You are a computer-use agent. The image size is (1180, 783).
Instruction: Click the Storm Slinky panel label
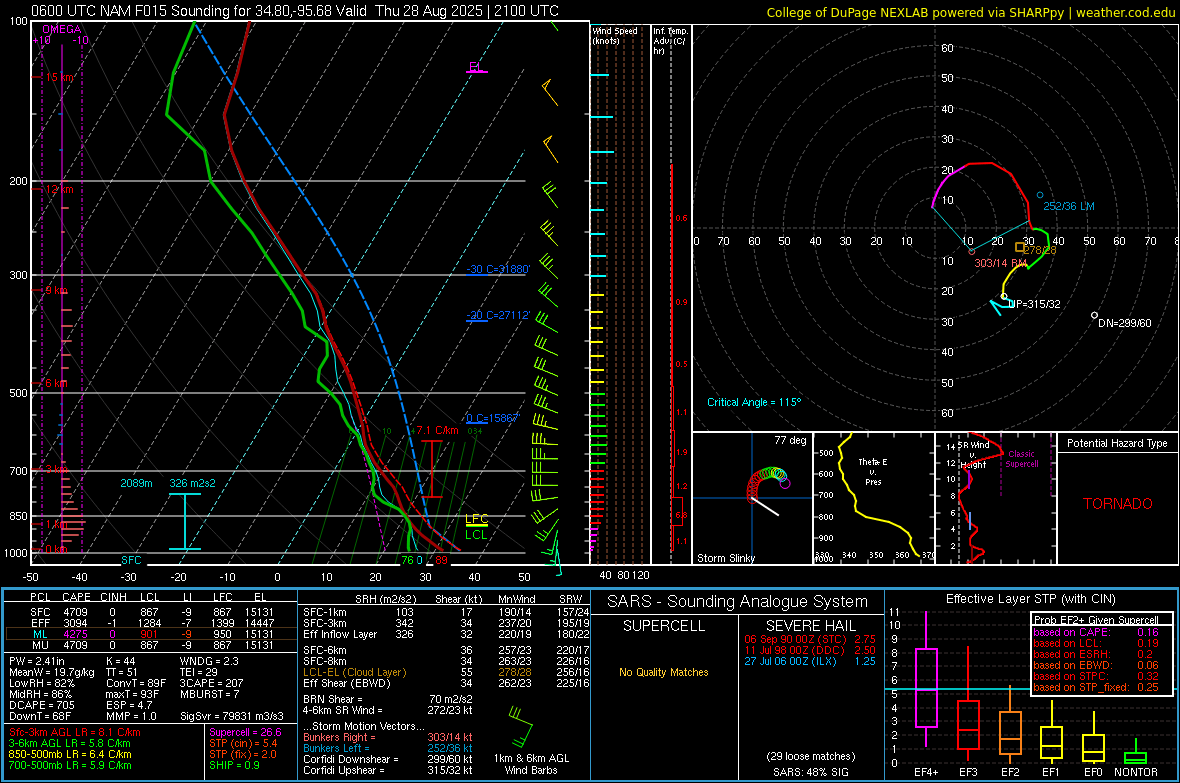pyautogui.click(x=725, y=558)
